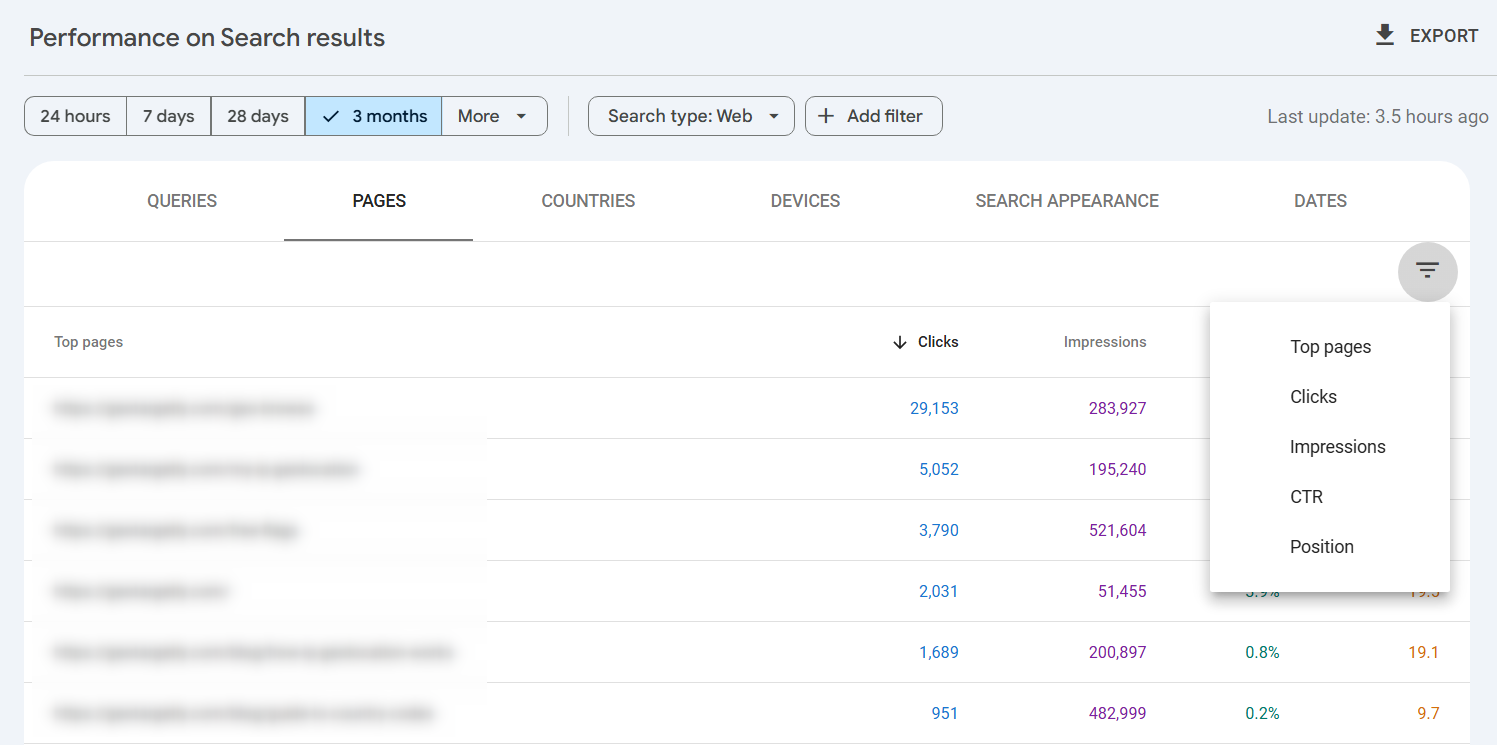Choose Top pages in filter menu
Viewport: 1497px width, 745px height.
[1330, 347]
